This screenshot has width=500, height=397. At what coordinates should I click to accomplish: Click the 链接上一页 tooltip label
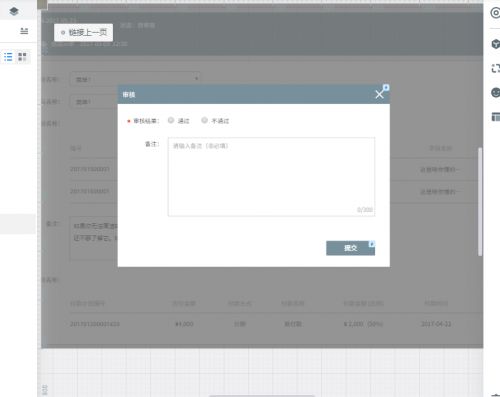(x=84, y=32)
